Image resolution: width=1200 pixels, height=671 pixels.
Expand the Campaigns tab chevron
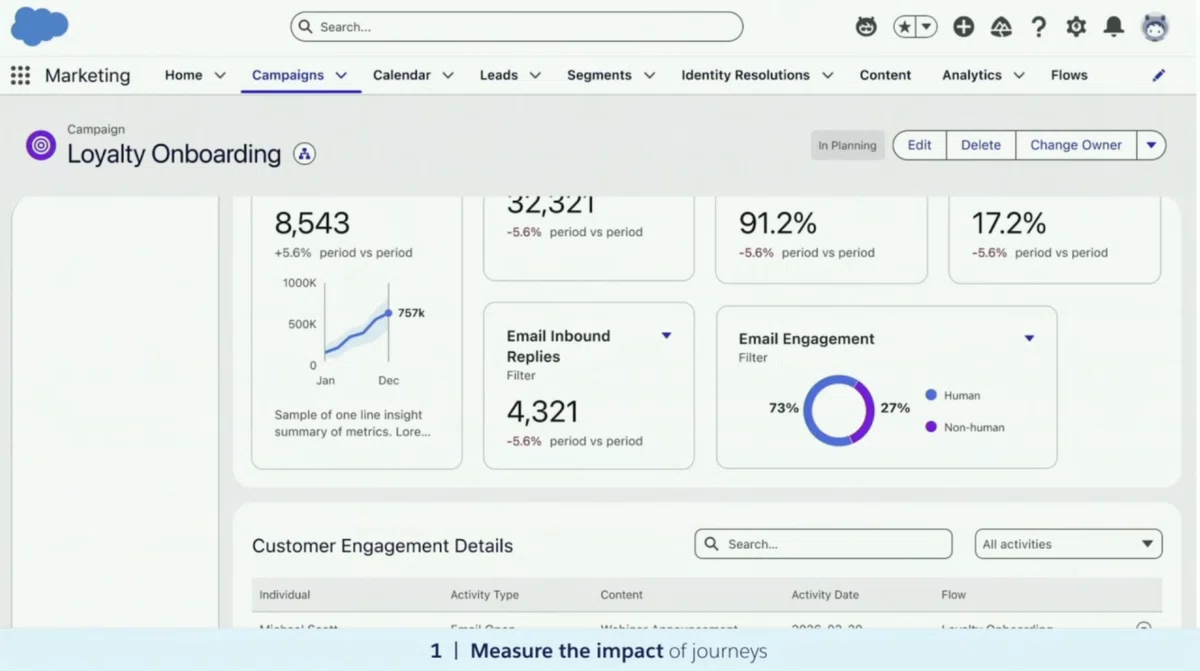pyautogui.click(x=341, y=75)
